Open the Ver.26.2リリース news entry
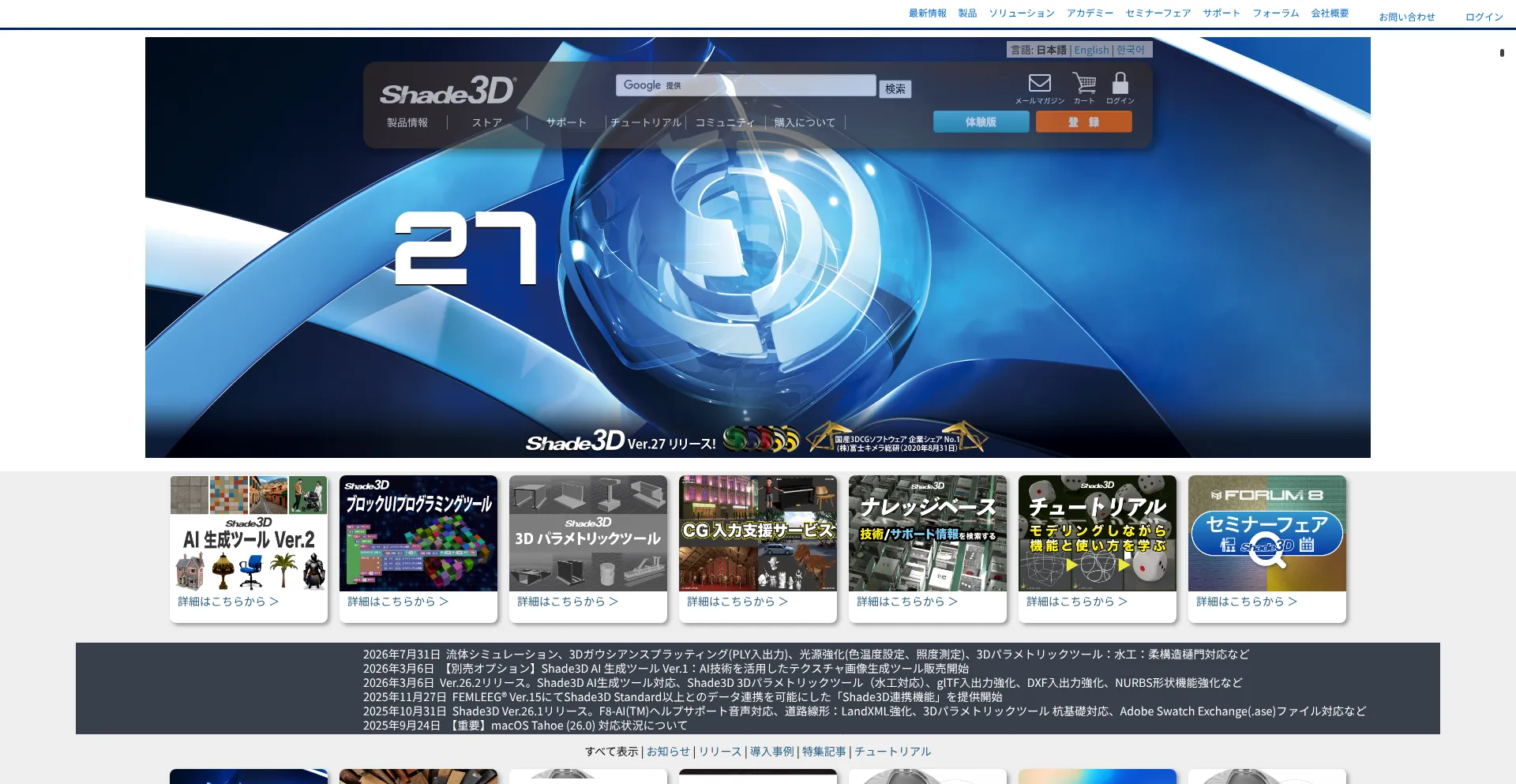This screenshot has height=784, width=1516. point(802,683)
